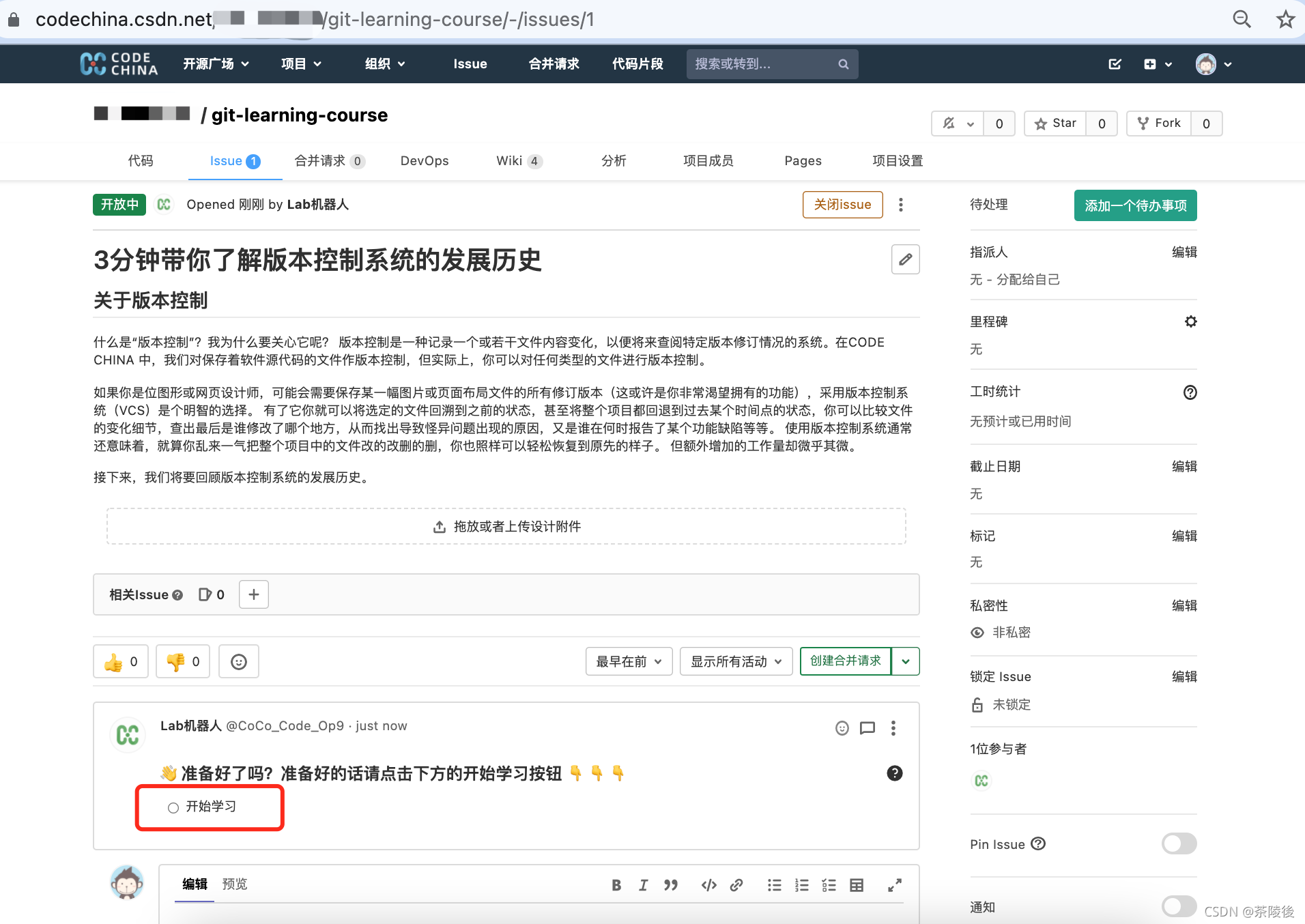Open the milestone settings gear icon
This screenshot has width=1305, height=924.
(x=1190, y=321)
